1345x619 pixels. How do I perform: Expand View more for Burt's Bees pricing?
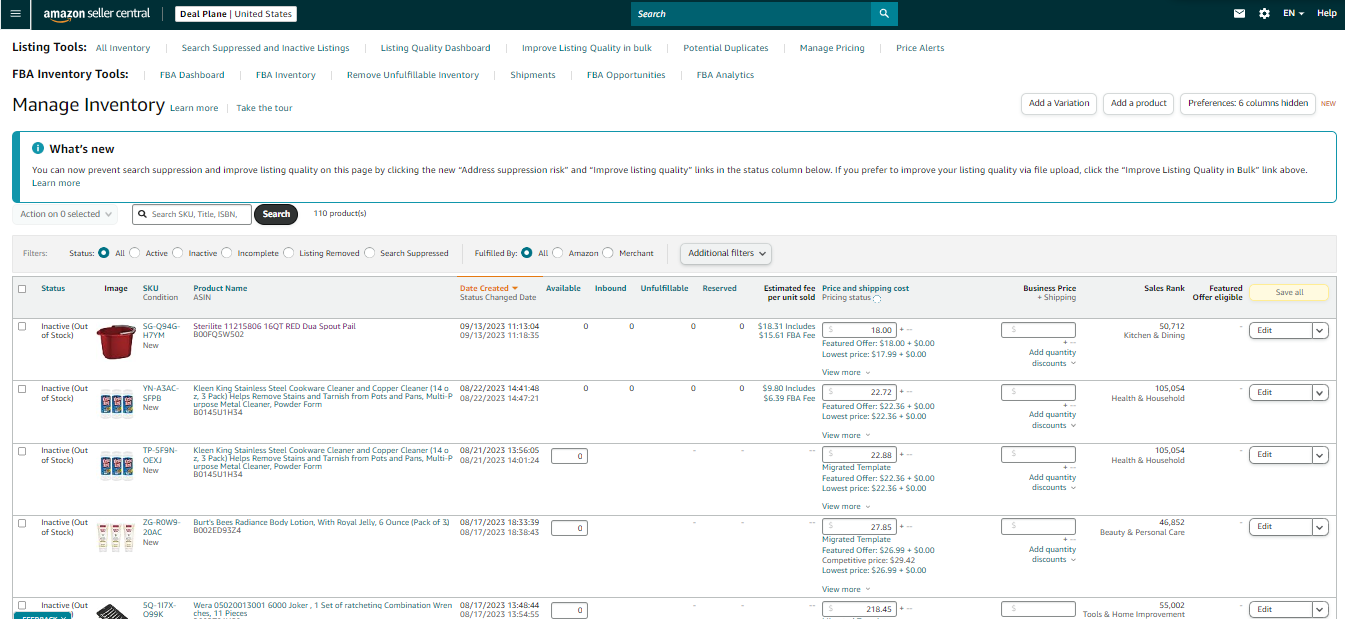[x=845, y=589]
